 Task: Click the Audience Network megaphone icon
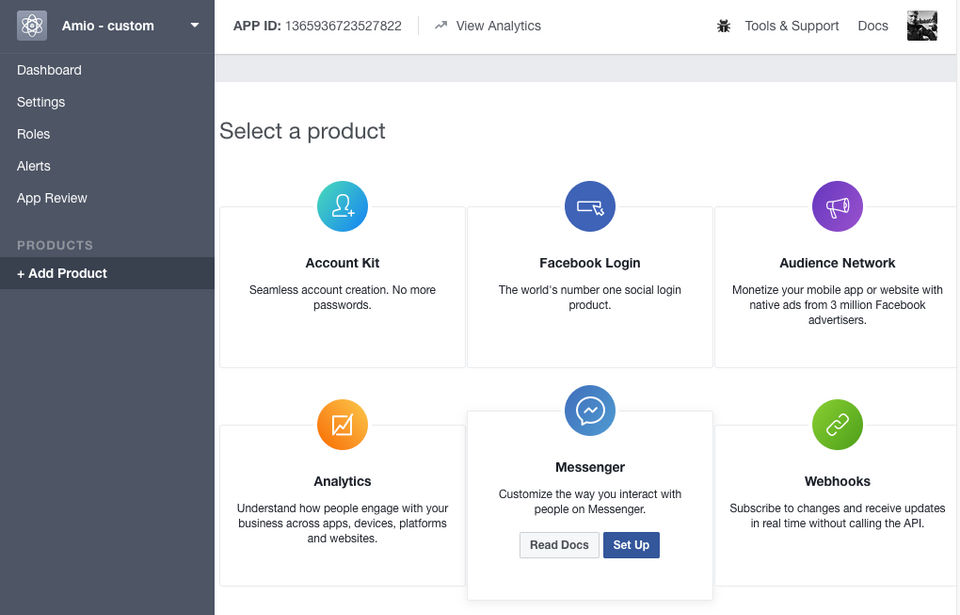point(837,207)
